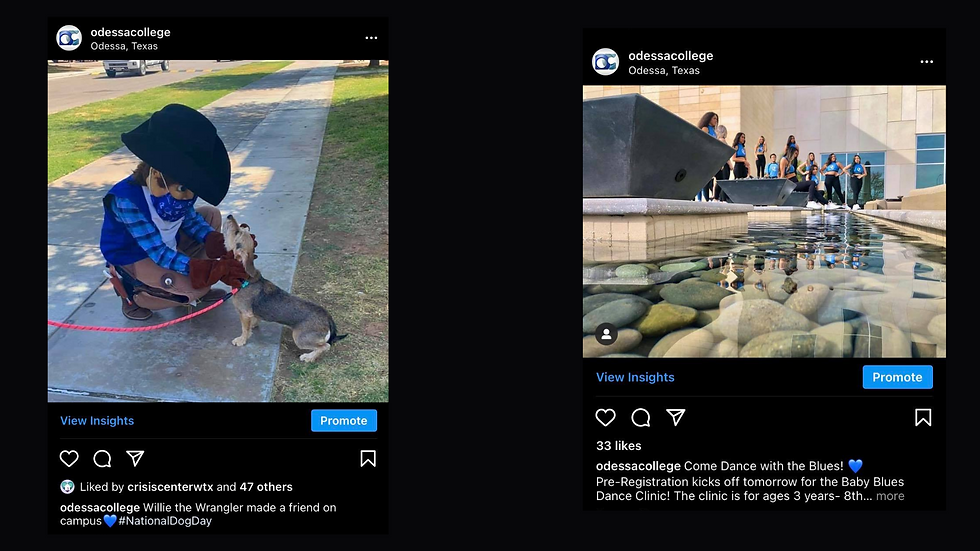This screenshot has height=551, width=980.
Task: Bookmark the Willie the Wrangler post
Action: click(x=368, y=459)
